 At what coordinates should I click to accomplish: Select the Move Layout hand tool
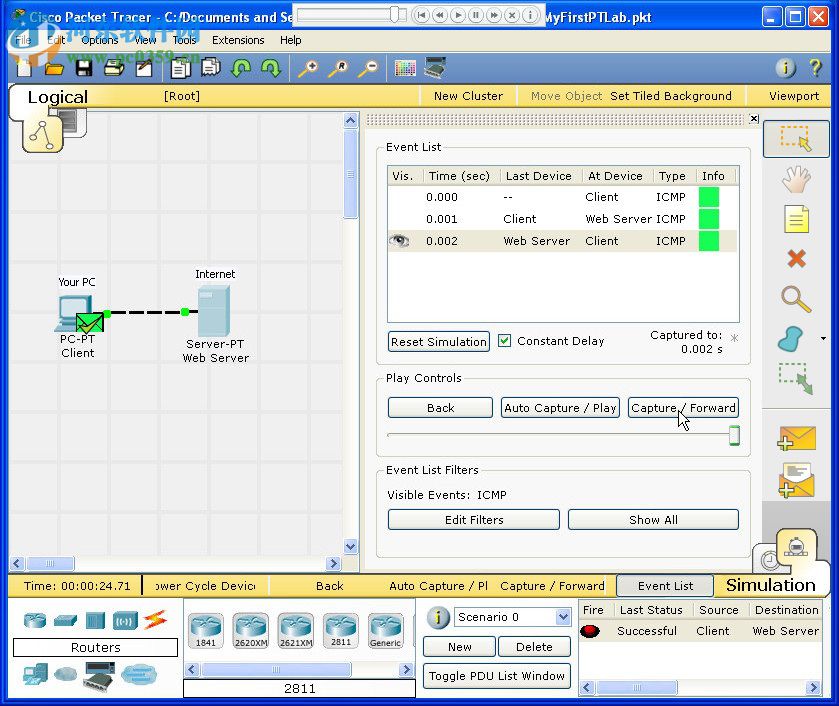tap(796, 179)
